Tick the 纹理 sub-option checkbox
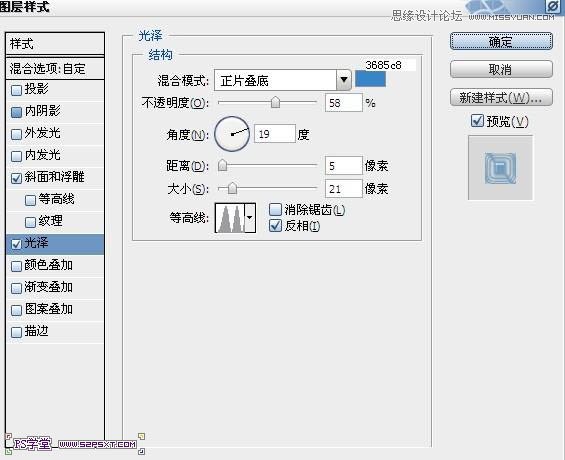The width and height of the screenshot is (565, 460). pyautogui.click(x=30, y=222)
